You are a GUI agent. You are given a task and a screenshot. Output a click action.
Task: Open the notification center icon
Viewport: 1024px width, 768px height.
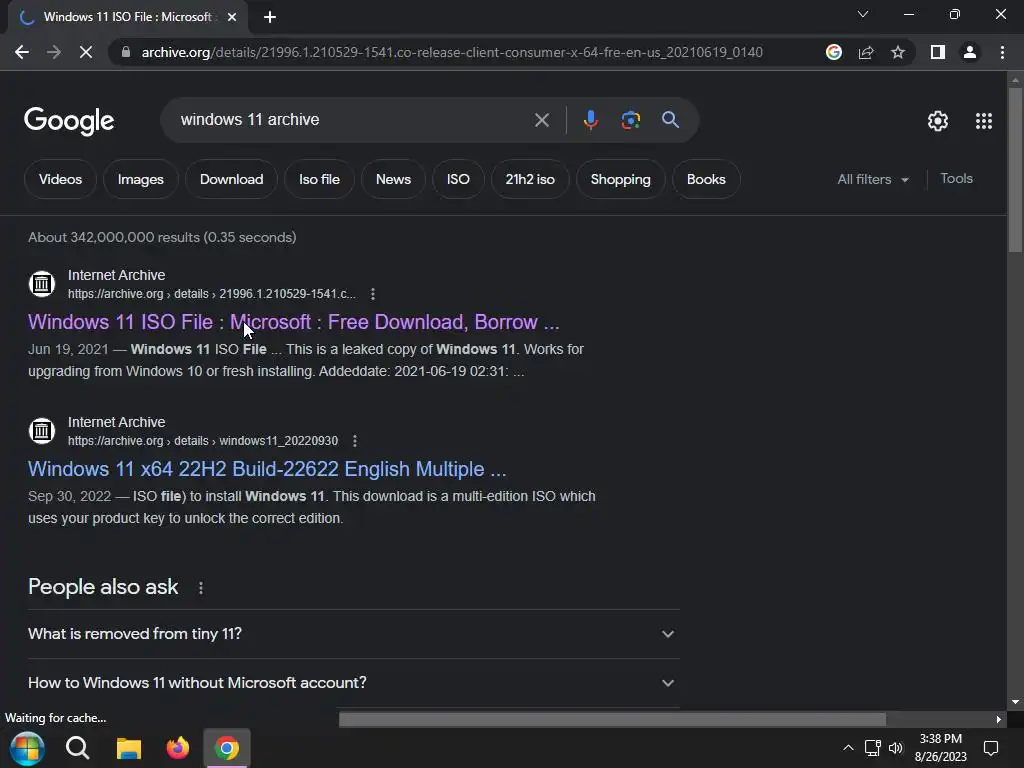tap(991, 748)
